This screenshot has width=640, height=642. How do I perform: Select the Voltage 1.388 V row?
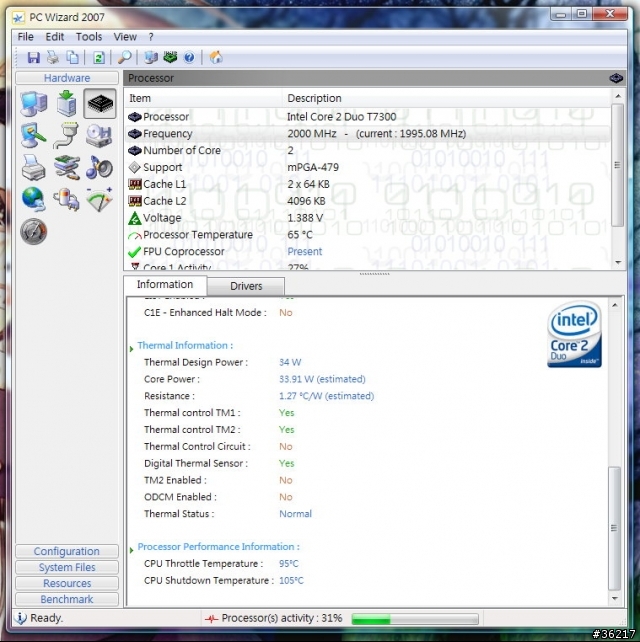pos(367,217)
